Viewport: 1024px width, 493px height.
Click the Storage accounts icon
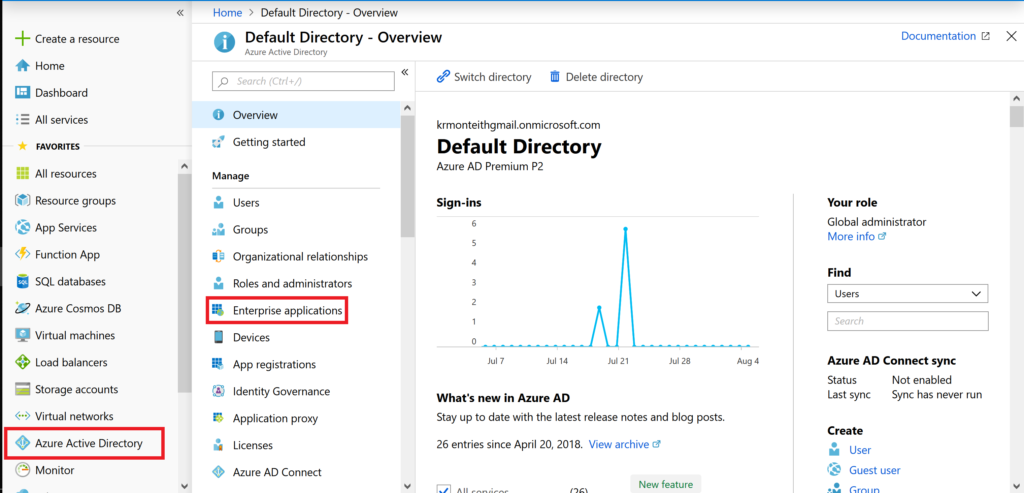pyautogui.click(x=23, y=389)
